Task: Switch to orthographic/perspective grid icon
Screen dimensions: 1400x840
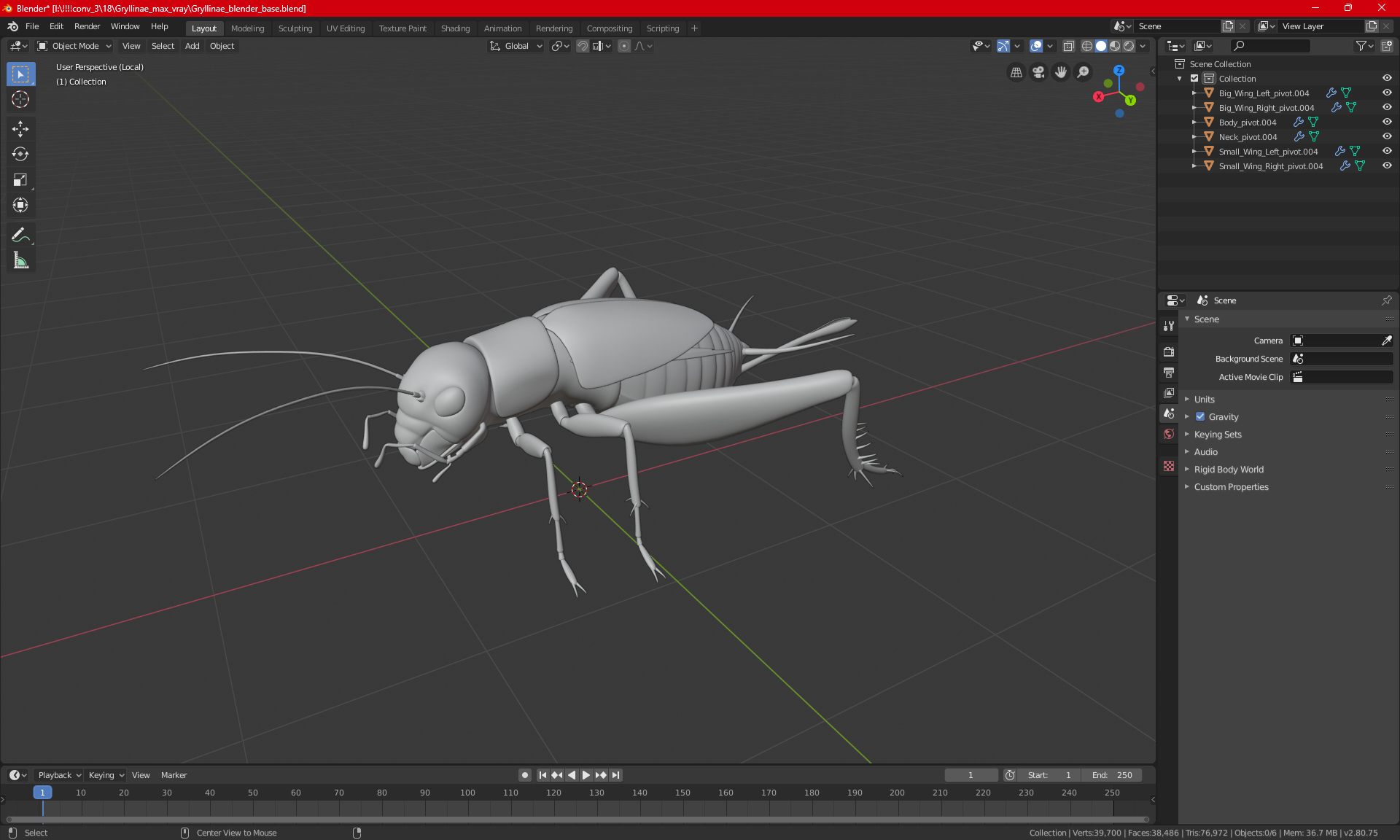Action: [x=1016, y=72]
